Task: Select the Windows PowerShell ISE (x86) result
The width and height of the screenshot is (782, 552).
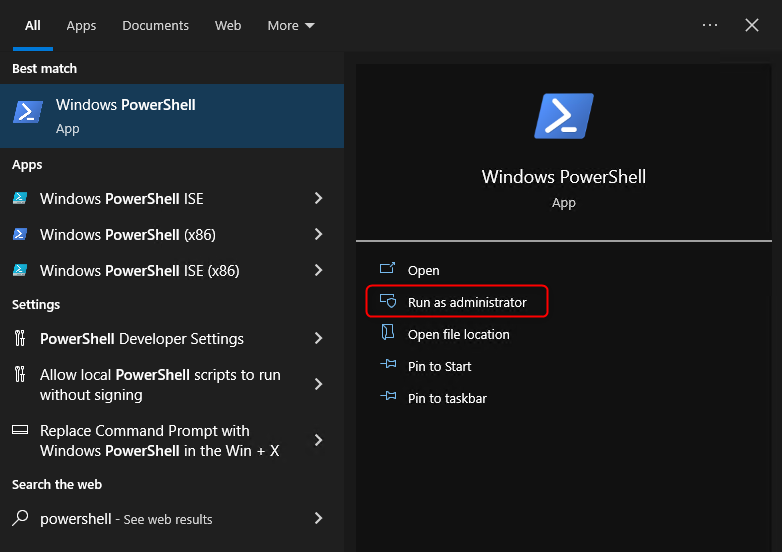Action: tap(172, 270)
